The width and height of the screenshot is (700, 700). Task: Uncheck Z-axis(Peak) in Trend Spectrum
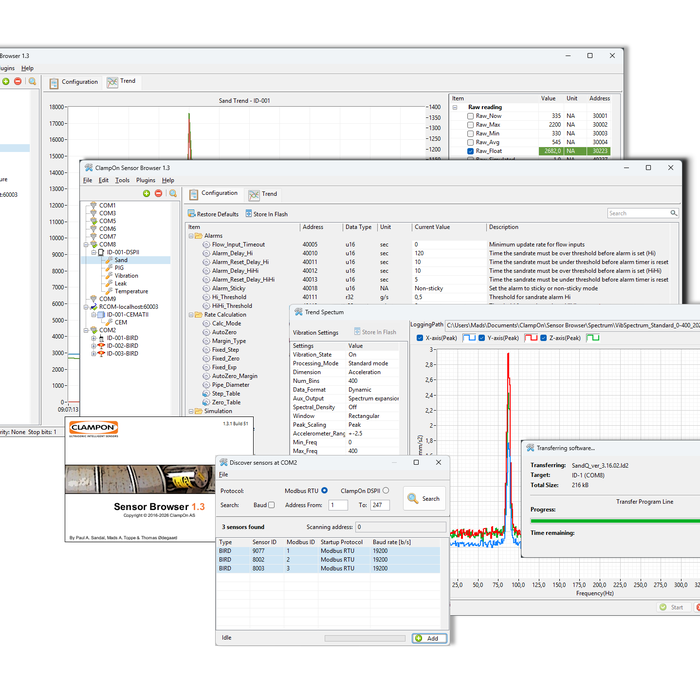point(543,338)
